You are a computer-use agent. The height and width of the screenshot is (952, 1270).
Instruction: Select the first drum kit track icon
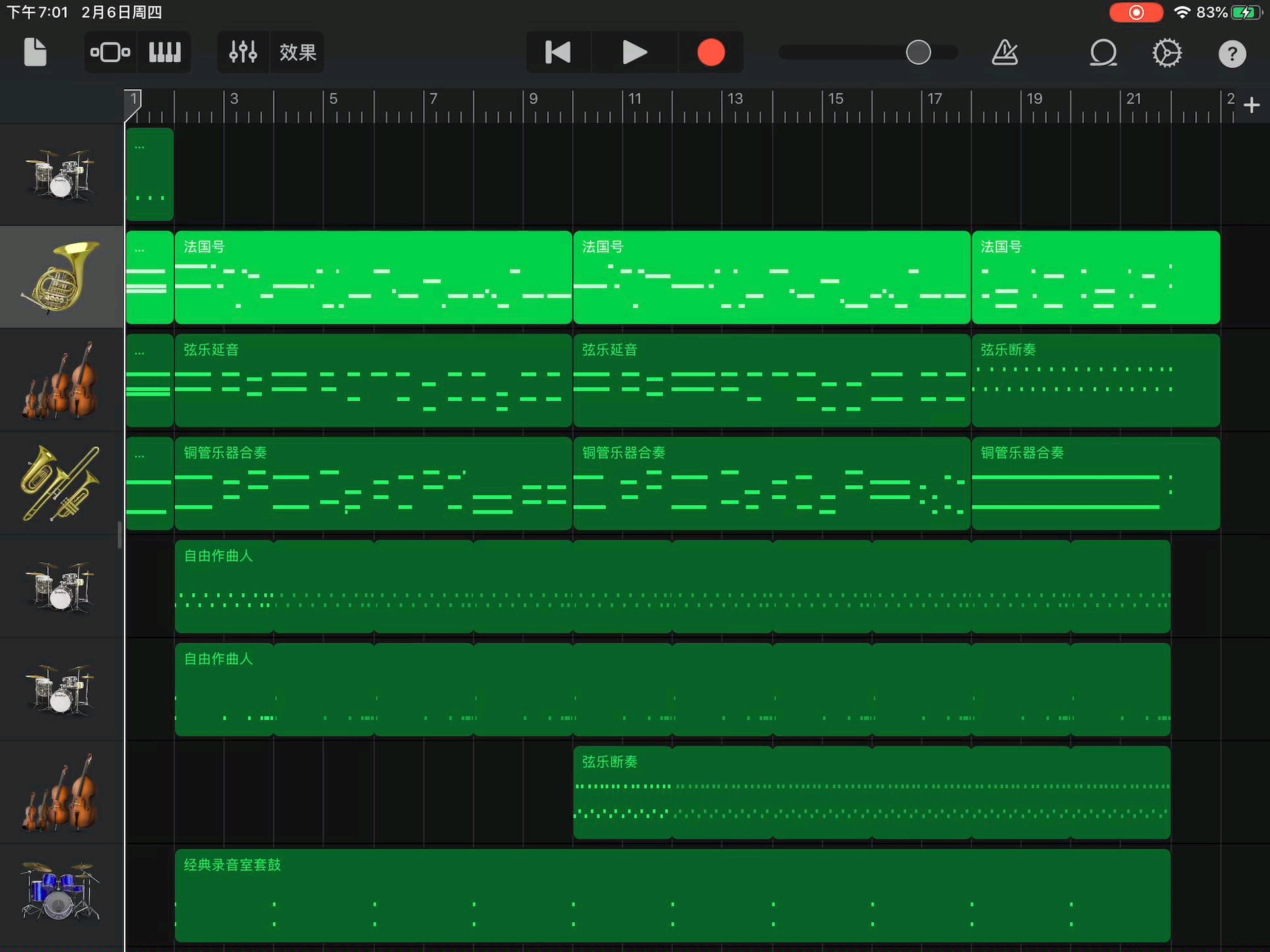click(61, 174)
